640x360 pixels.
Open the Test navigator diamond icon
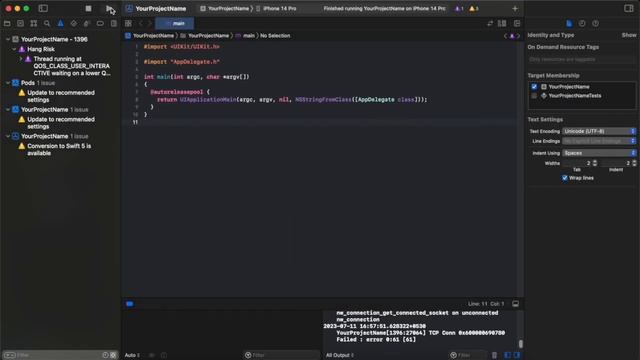[73, 24]
